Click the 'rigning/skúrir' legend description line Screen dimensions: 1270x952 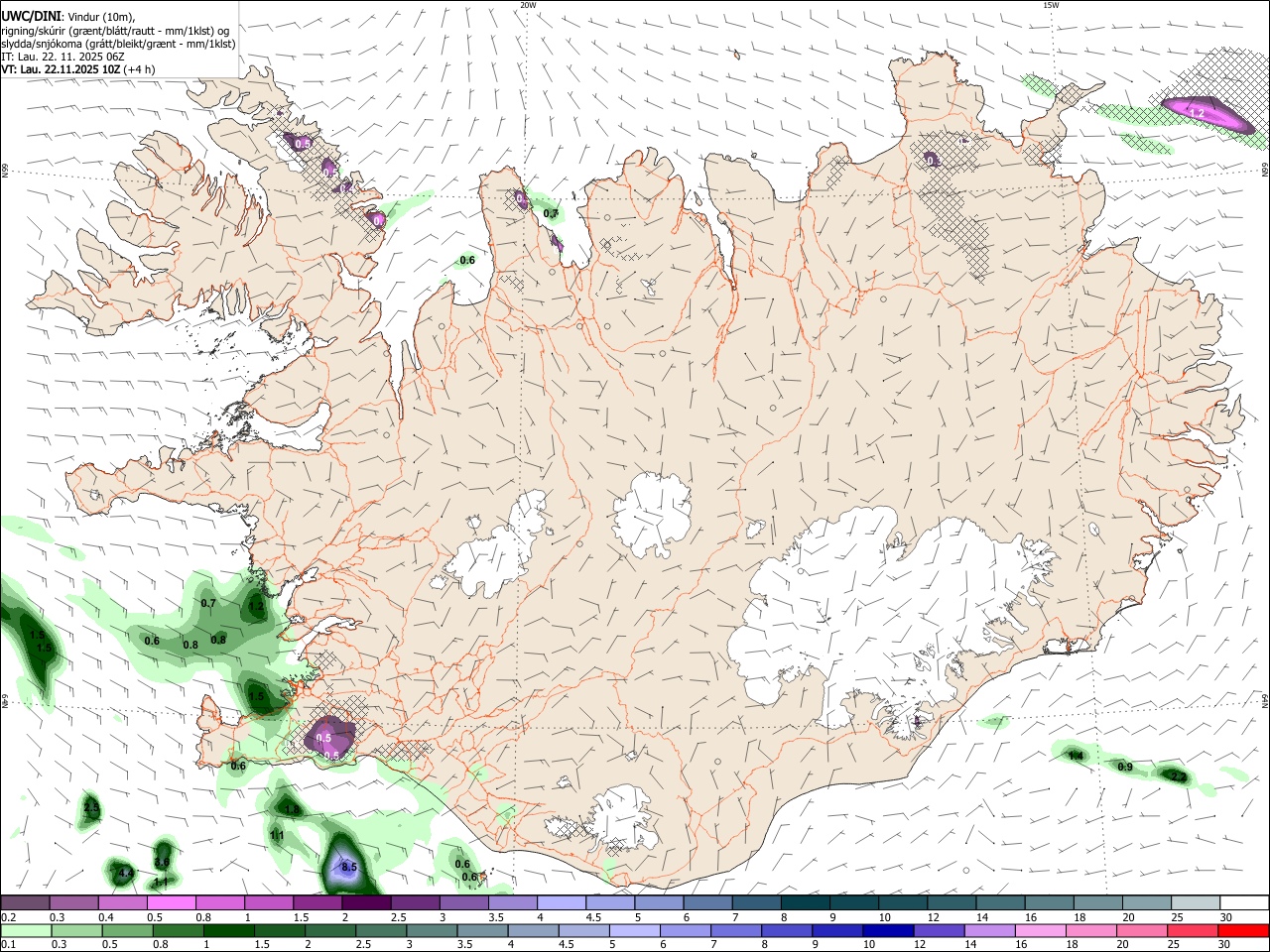pyautogui.click(x=114, y=30)
